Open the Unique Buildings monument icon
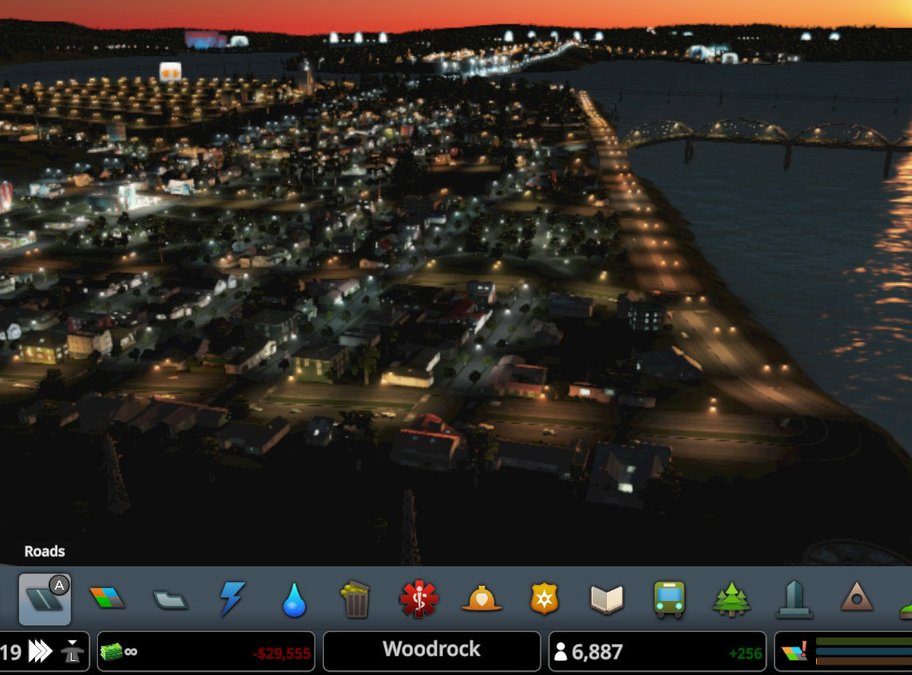This screenshot has height=675, width=912. point(794,599)
